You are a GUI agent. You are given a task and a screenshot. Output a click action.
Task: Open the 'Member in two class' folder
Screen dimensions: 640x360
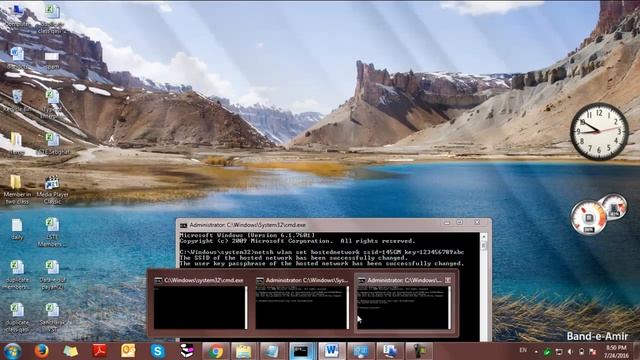[x=17, y=189]
